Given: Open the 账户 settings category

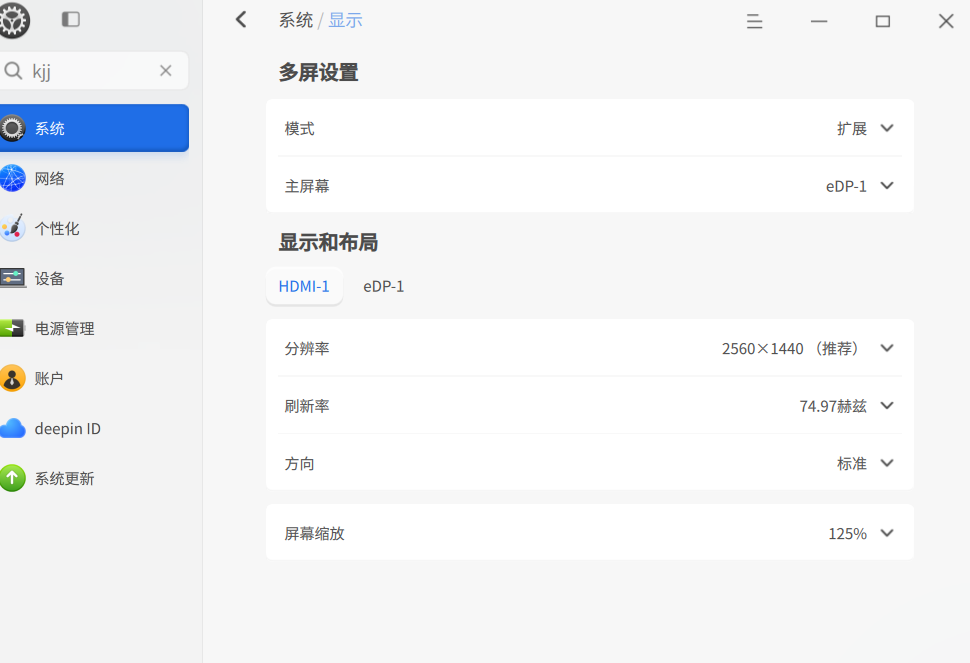Looking at the screenshot, I should click(94, 378).
